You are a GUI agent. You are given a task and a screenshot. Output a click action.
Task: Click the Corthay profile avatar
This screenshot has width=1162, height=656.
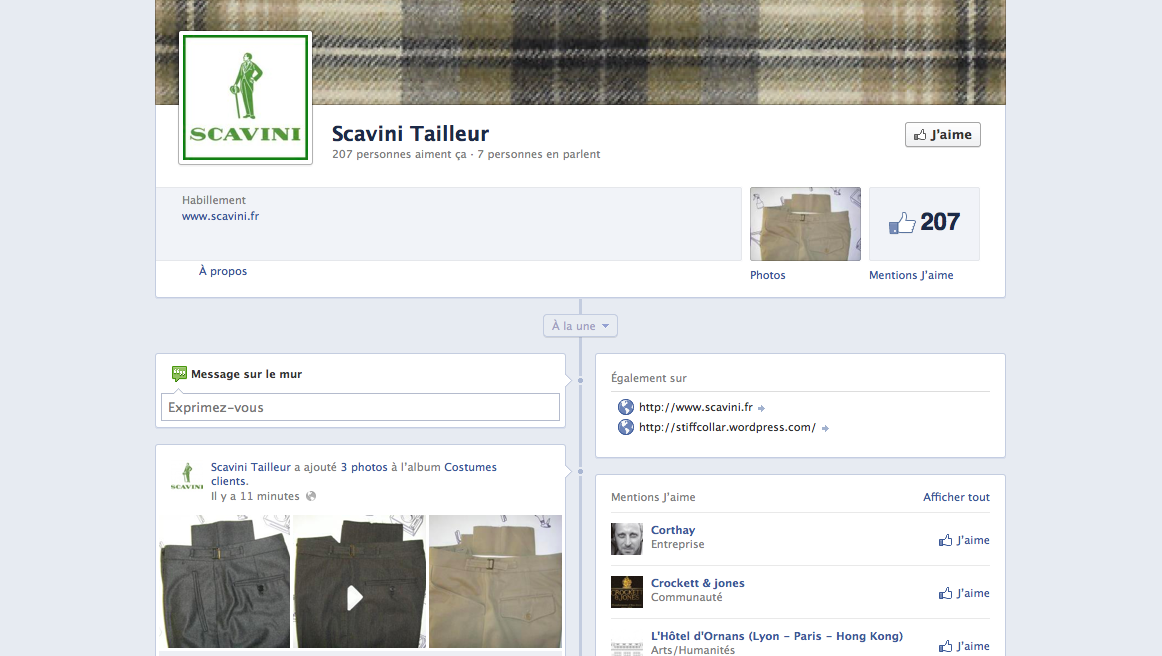tap(627, 539)
